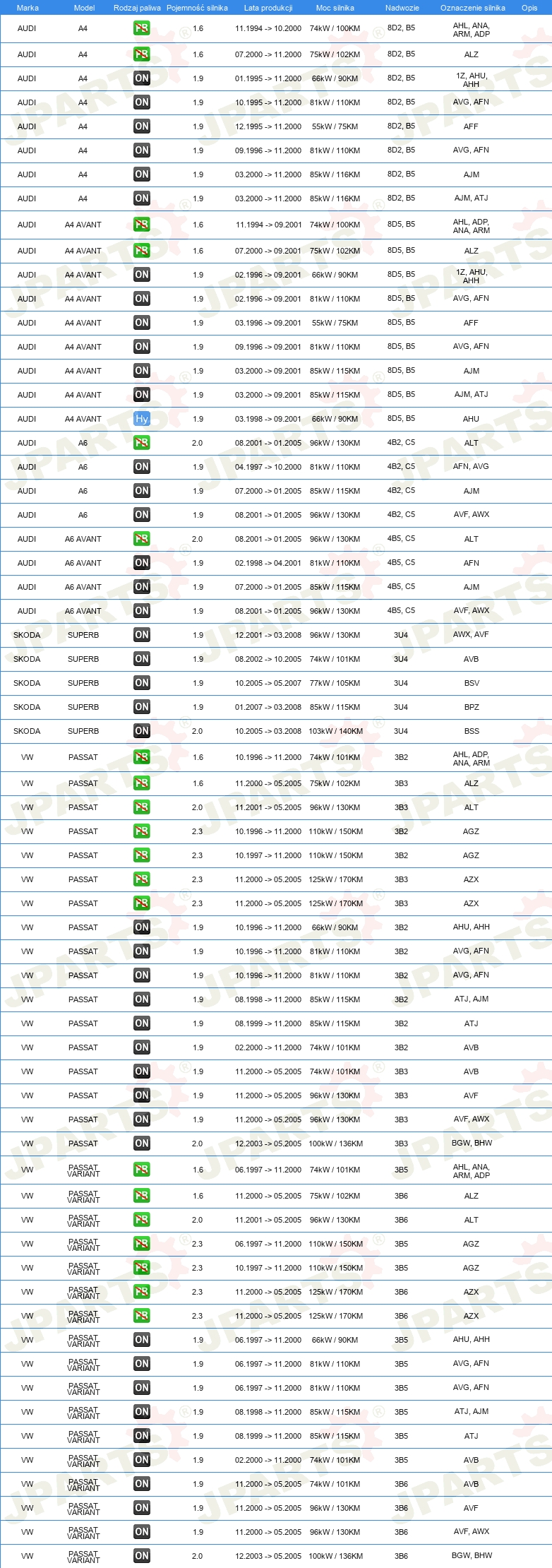552x1568 pixels.
Task: Select the '03.1998 -> 09.2001' production years cell
Action: (x=268, y=419)
